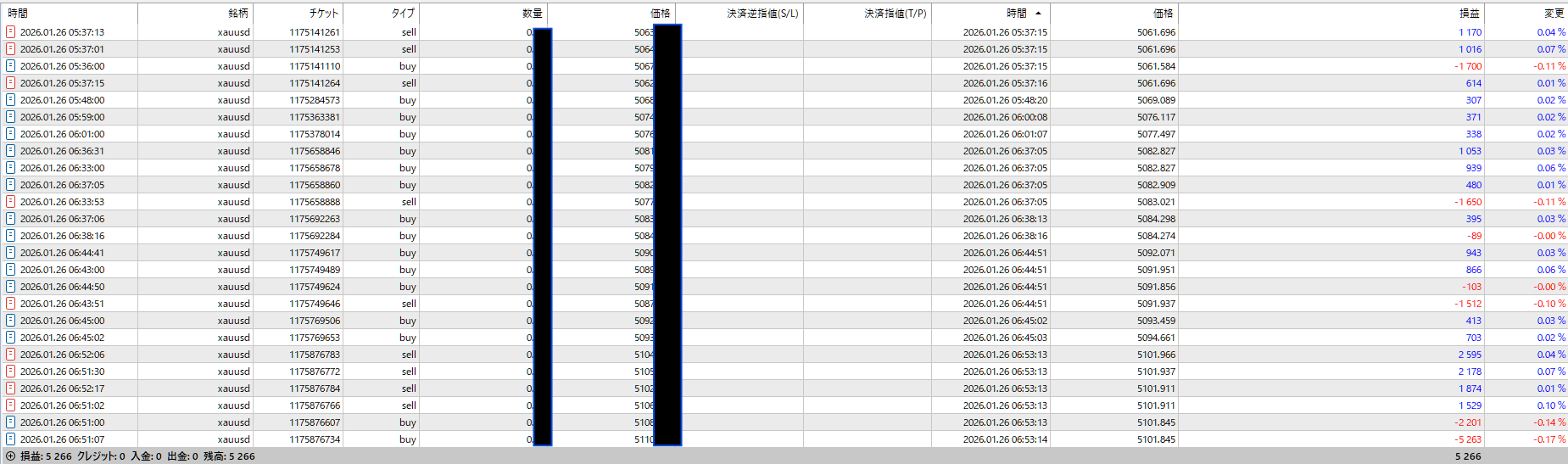Click row icon of ticket 1175876783
The width and height of the screenshot is (1568, 464).
pos(10,354)
